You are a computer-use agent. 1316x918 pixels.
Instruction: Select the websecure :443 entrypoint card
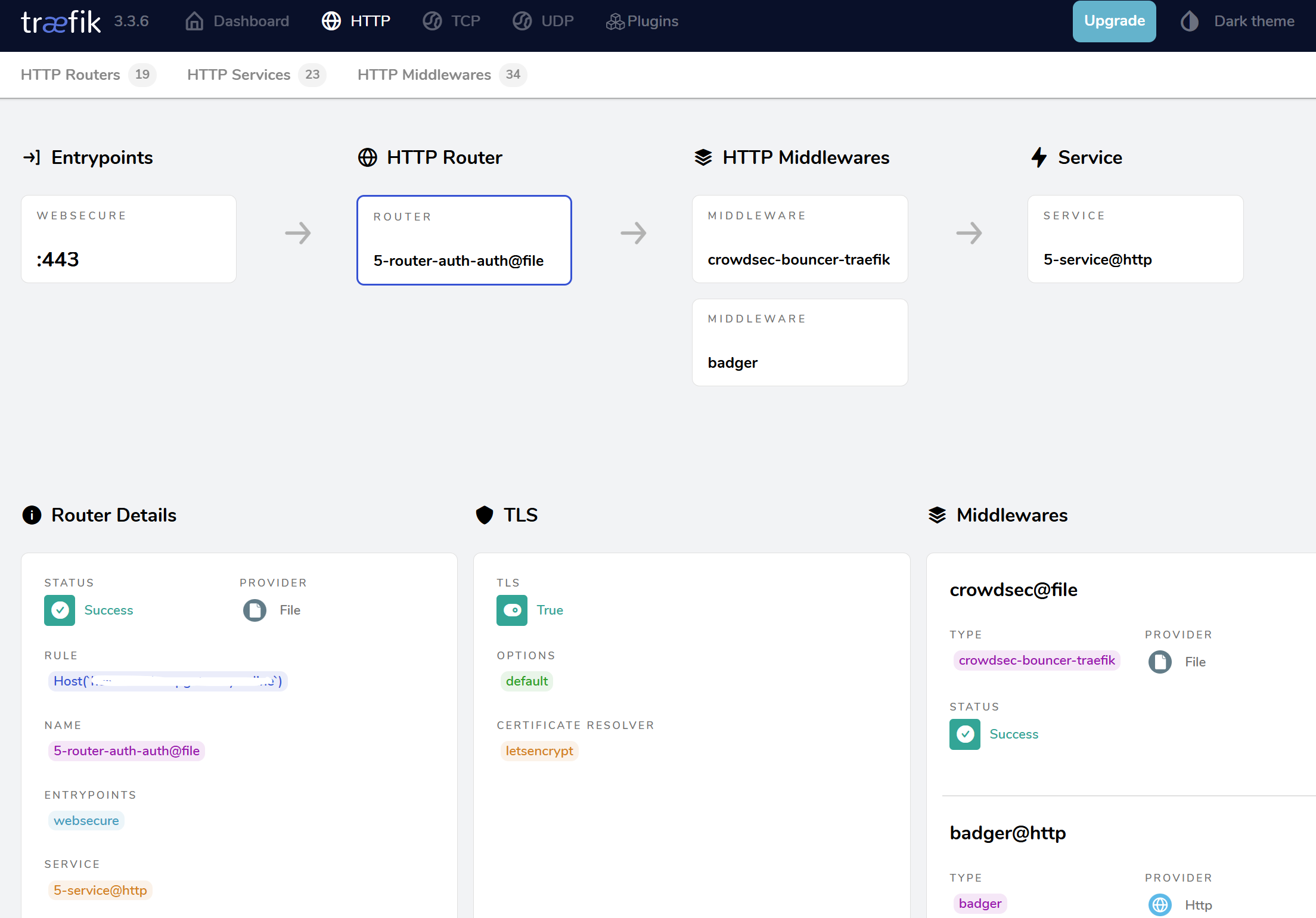pyautogui.click(x=129, y=239)
